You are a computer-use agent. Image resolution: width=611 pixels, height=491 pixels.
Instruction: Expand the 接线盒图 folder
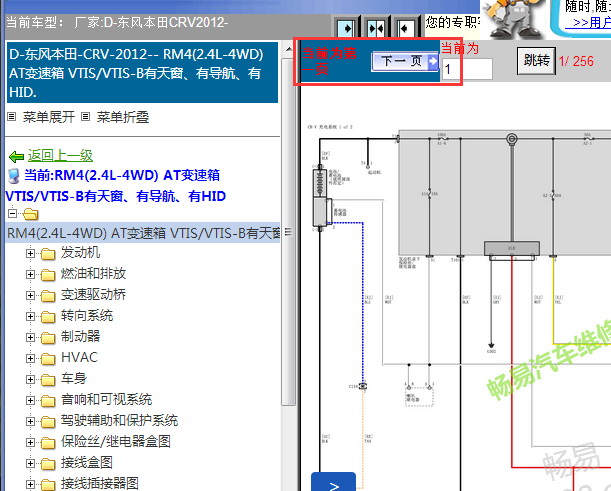click(x=30, y=464)
